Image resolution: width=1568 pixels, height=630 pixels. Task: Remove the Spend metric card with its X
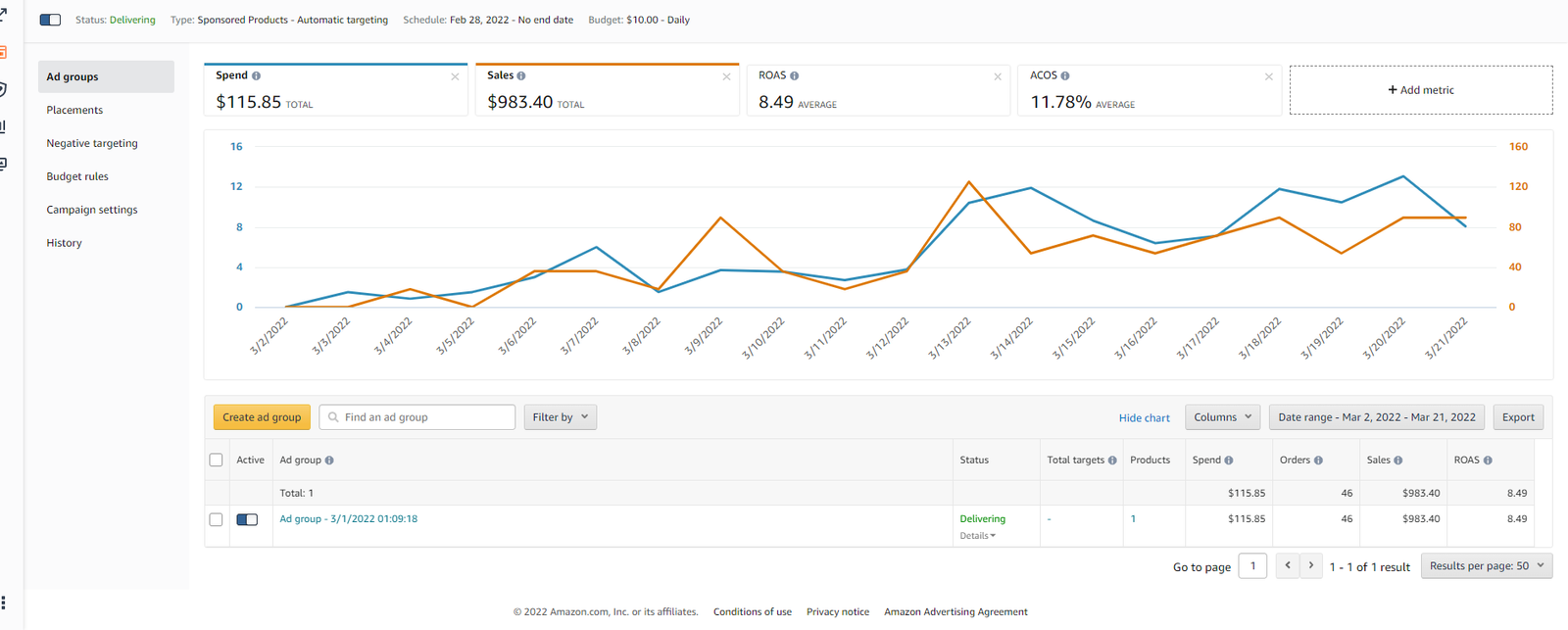(x=455, y=76)
